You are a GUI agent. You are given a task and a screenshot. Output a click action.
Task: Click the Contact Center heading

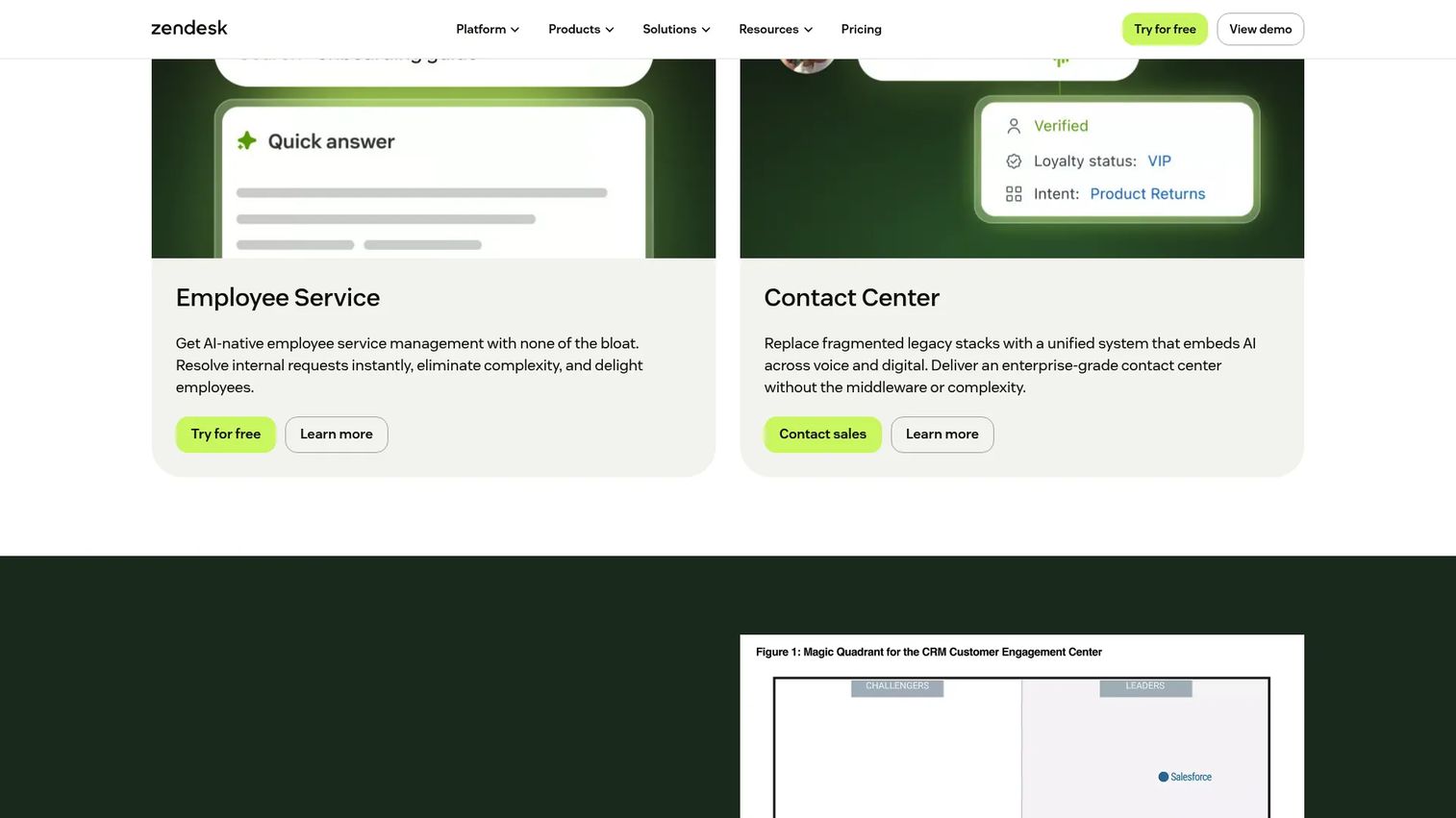(x=851, y=298)
